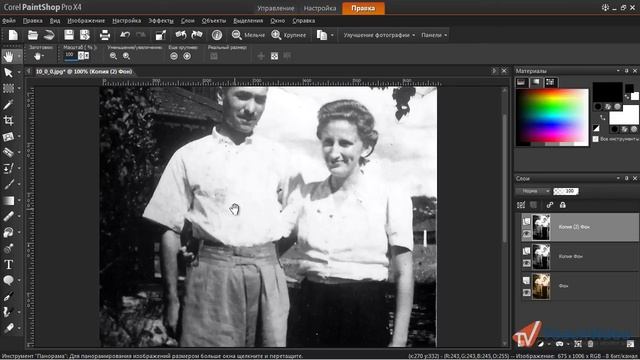Select the Flood Fill gradient tool
640x360 pixels.
[x=8, y=200]
